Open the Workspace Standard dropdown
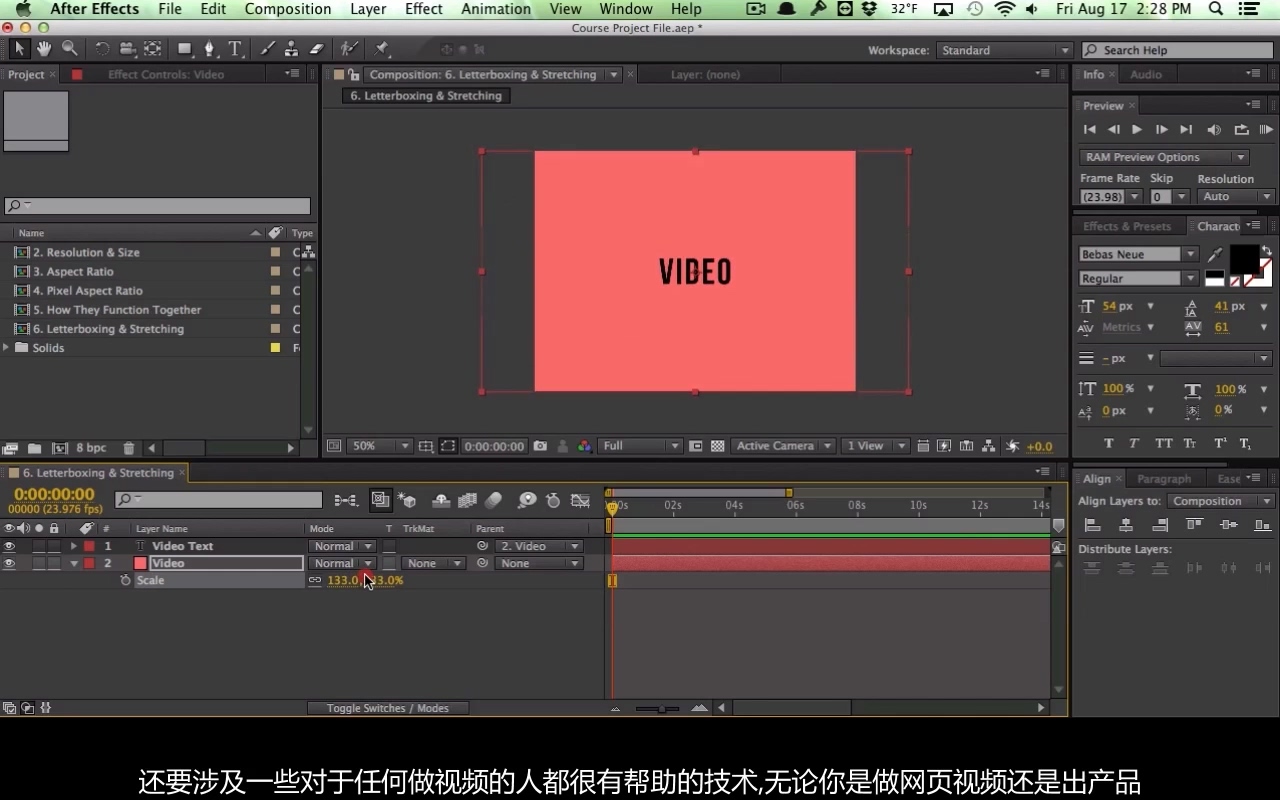The height and width of the screenshot is (800, 1280). pos(1004,50)
